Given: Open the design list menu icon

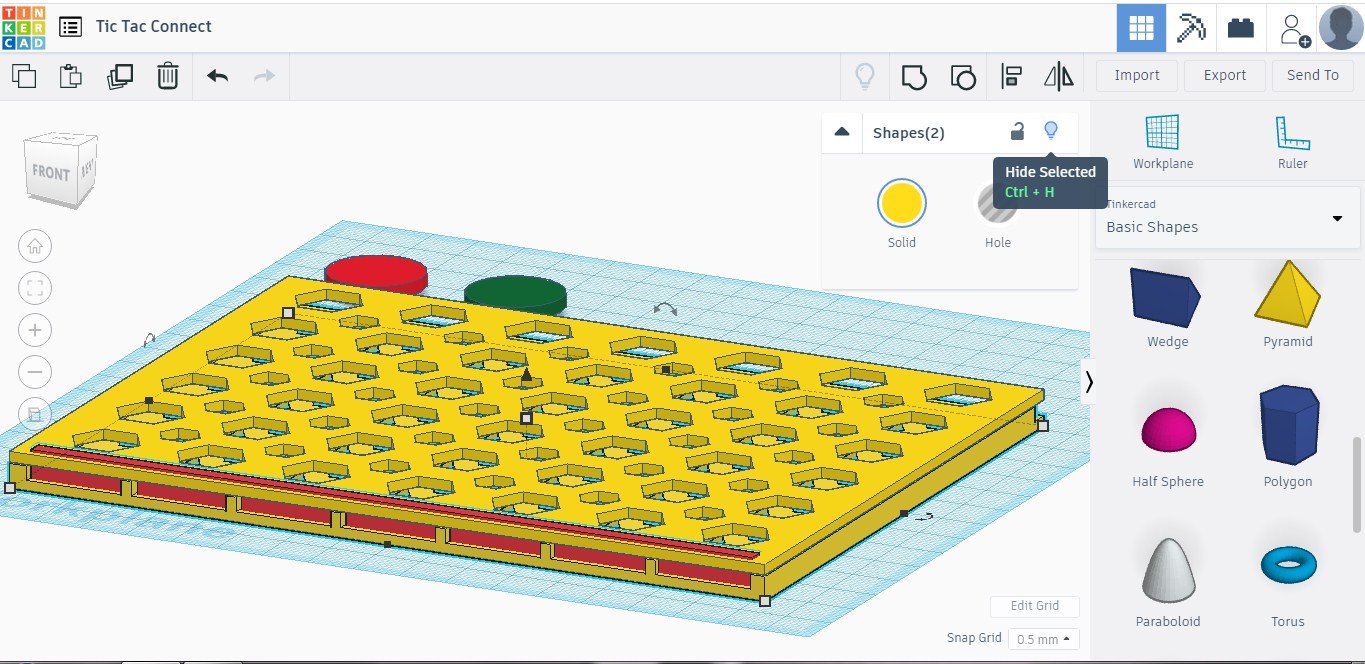Looking at the screenshot, I should 70,27.
